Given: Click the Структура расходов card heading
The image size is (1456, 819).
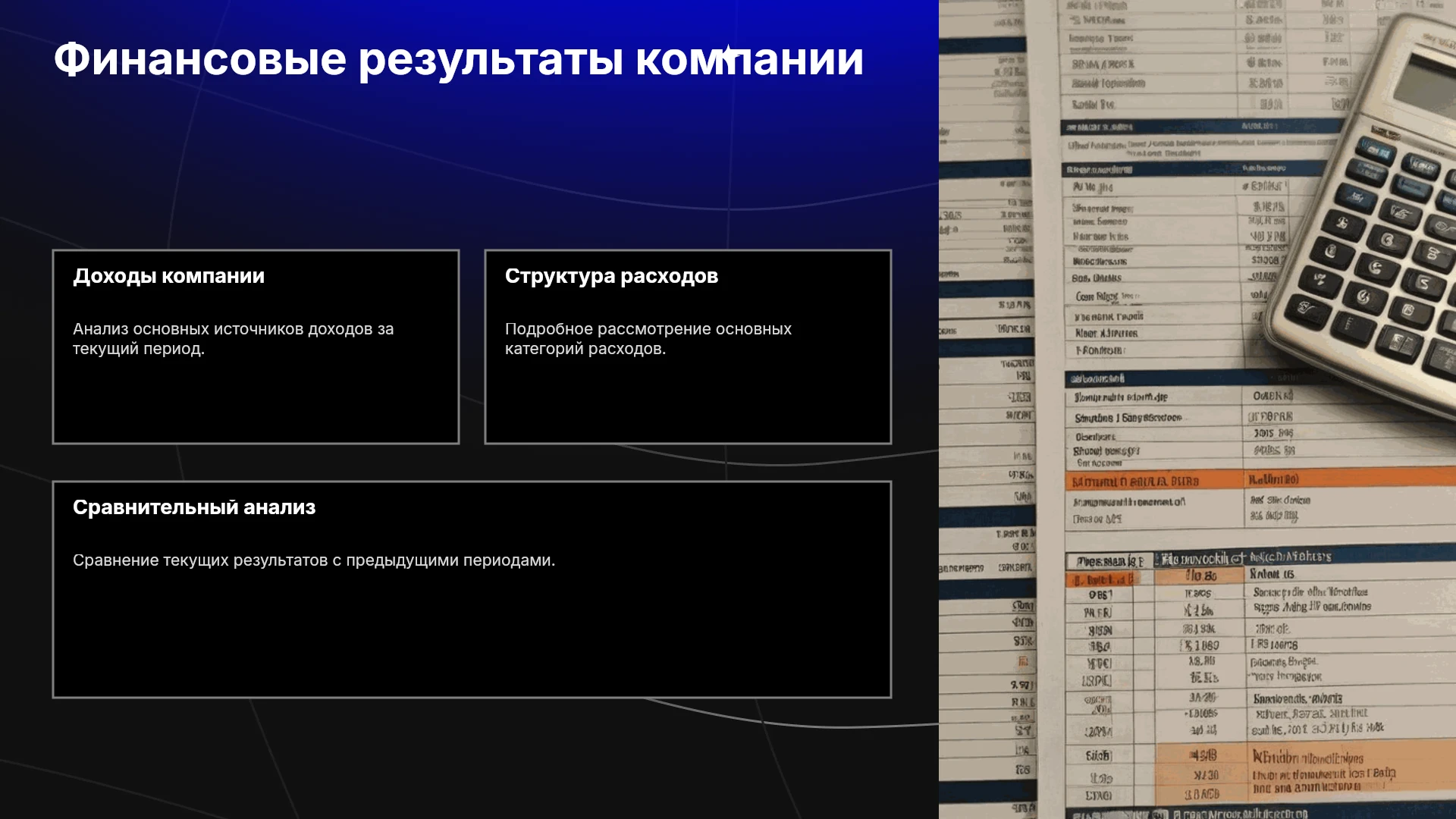Looking at the screenshot, I should tap(611, 276).
